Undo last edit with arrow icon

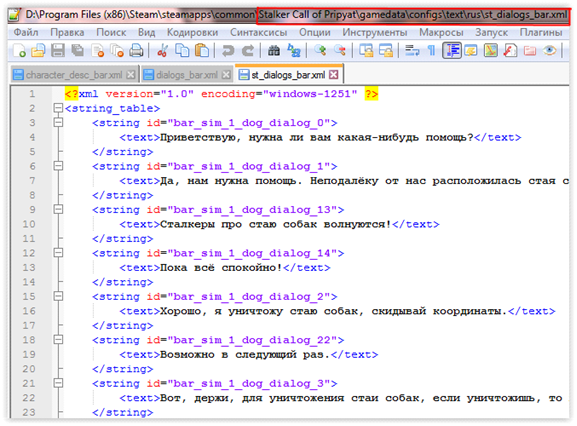pos(228,50)
